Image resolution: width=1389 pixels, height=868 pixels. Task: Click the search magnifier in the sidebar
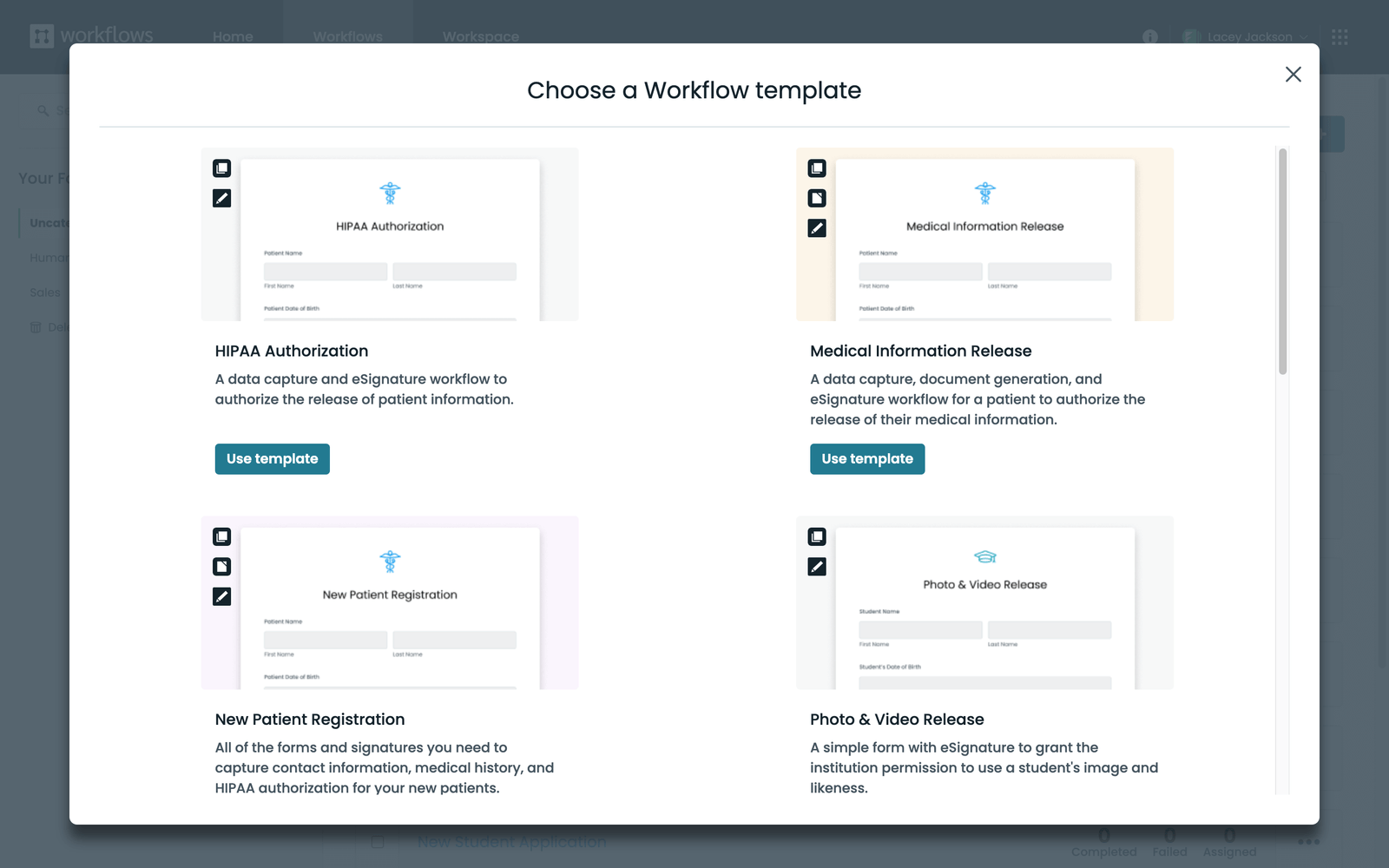[x=43, y=110]
